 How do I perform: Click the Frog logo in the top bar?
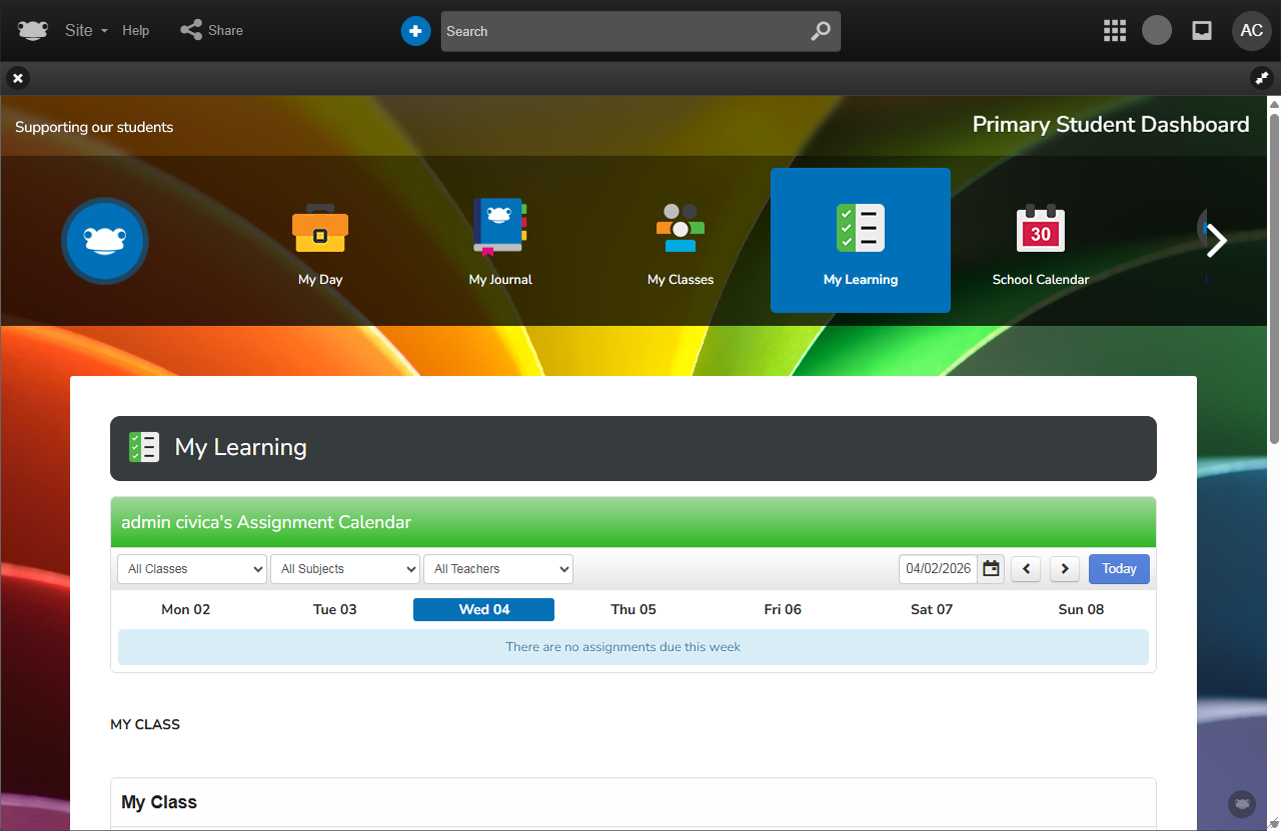[x=33, y=30]
